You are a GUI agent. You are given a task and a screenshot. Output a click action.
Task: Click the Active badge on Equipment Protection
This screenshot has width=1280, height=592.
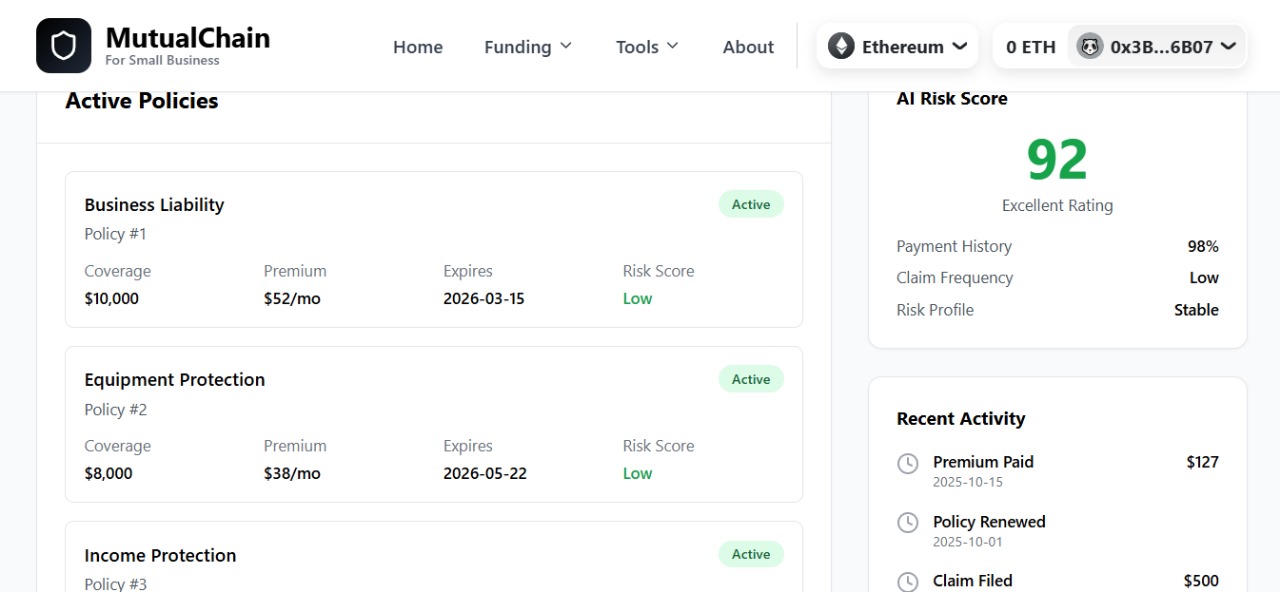[751, 380]
